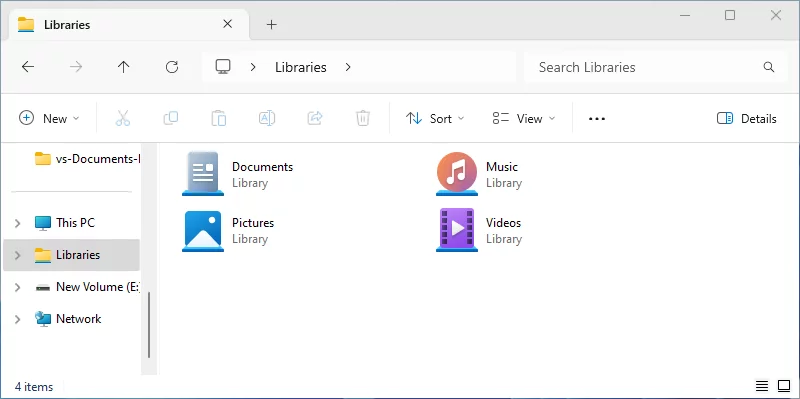
Task: Click the Videos library name text
Action: (x=504, y=223)
